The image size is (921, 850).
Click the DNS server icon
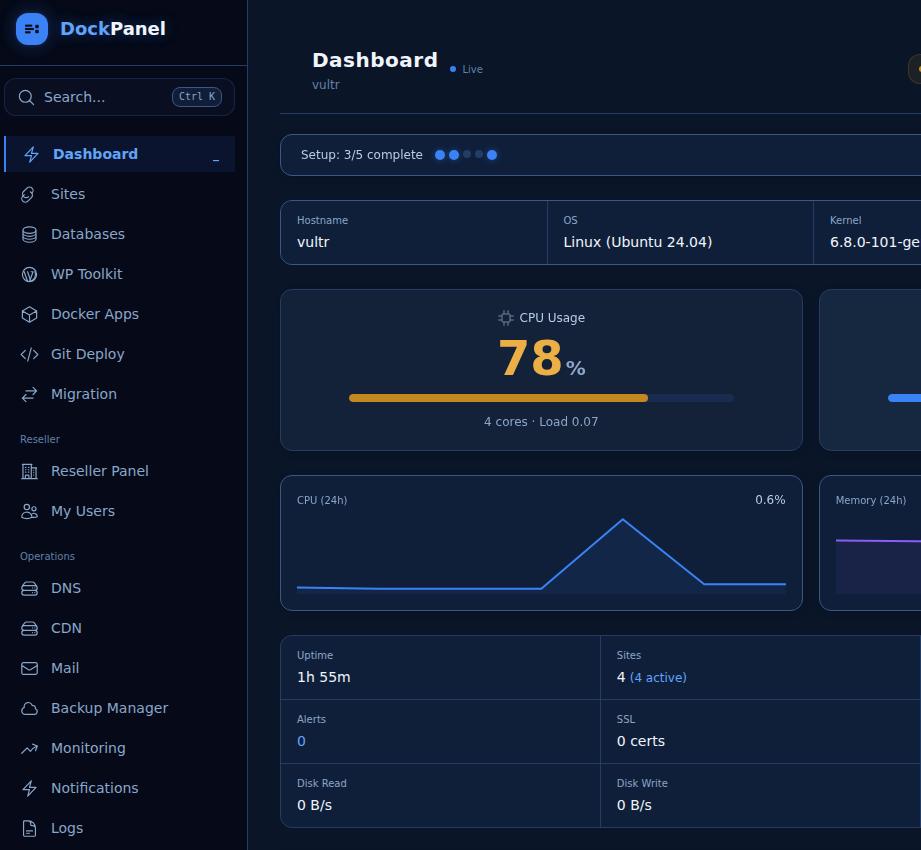click(x=29, y=588)
